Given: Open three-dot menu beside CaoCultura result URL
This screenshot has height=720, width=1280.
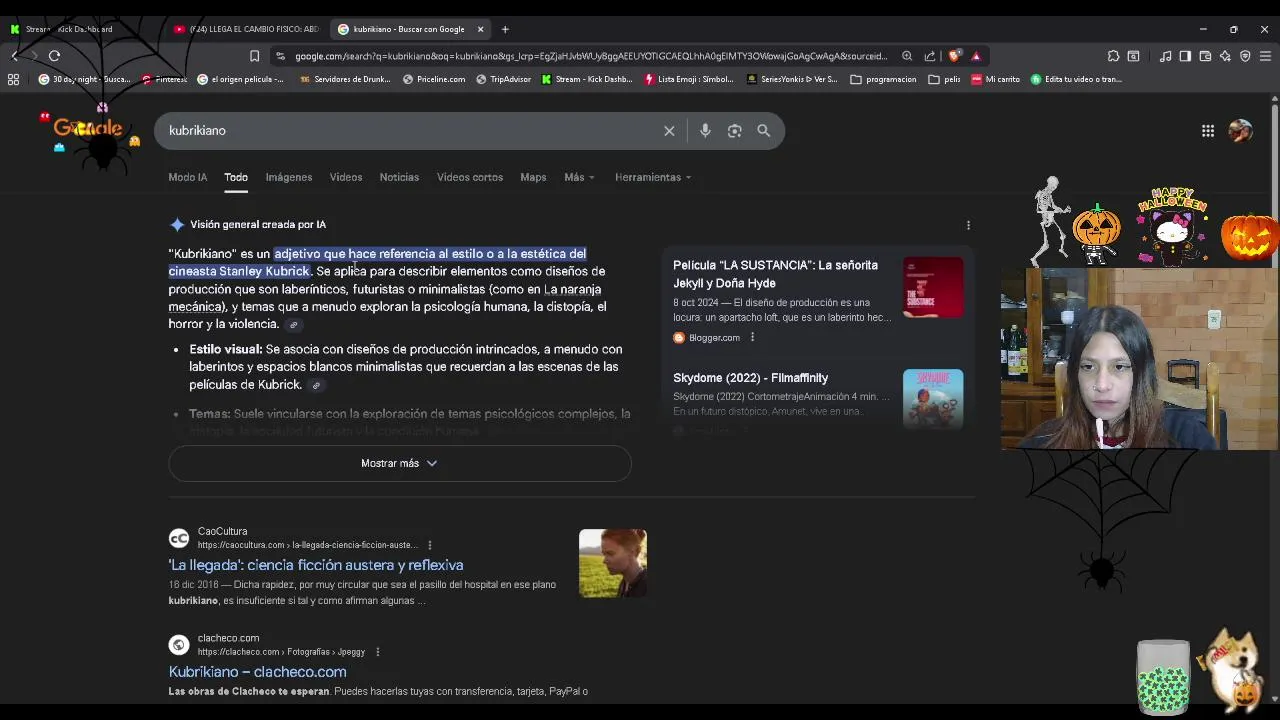Looking at the screenshot, I should click(430, 545).
